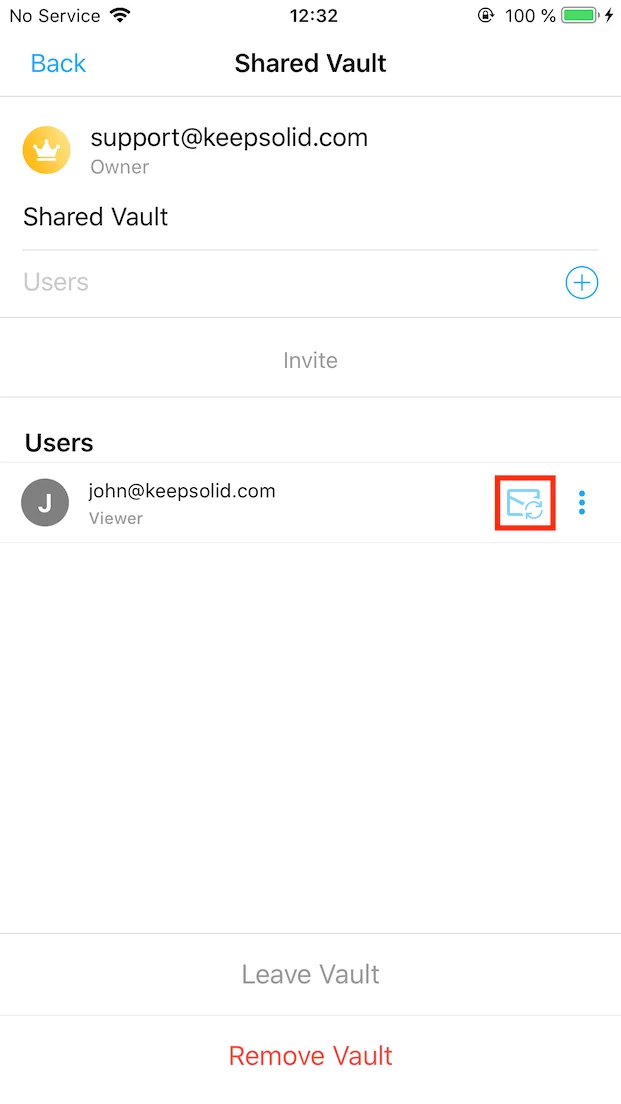Tap the Wi-Fi status icon
The width and height of the screenshot is (621, 1104).
(x=120, y=15)
